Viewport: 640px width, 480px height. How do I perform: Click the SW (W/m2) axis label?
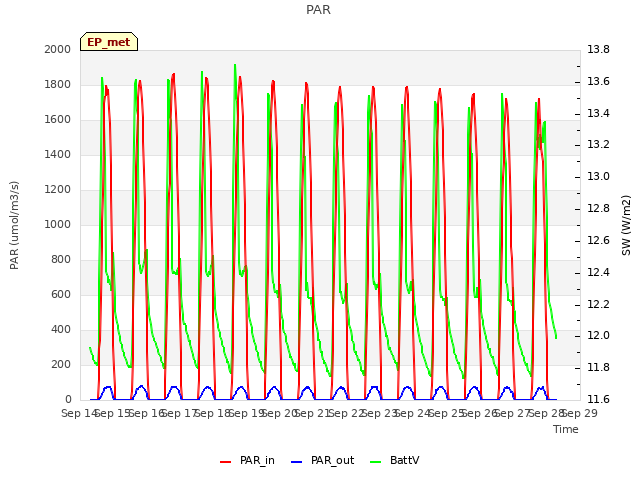[x=626, y=225]
